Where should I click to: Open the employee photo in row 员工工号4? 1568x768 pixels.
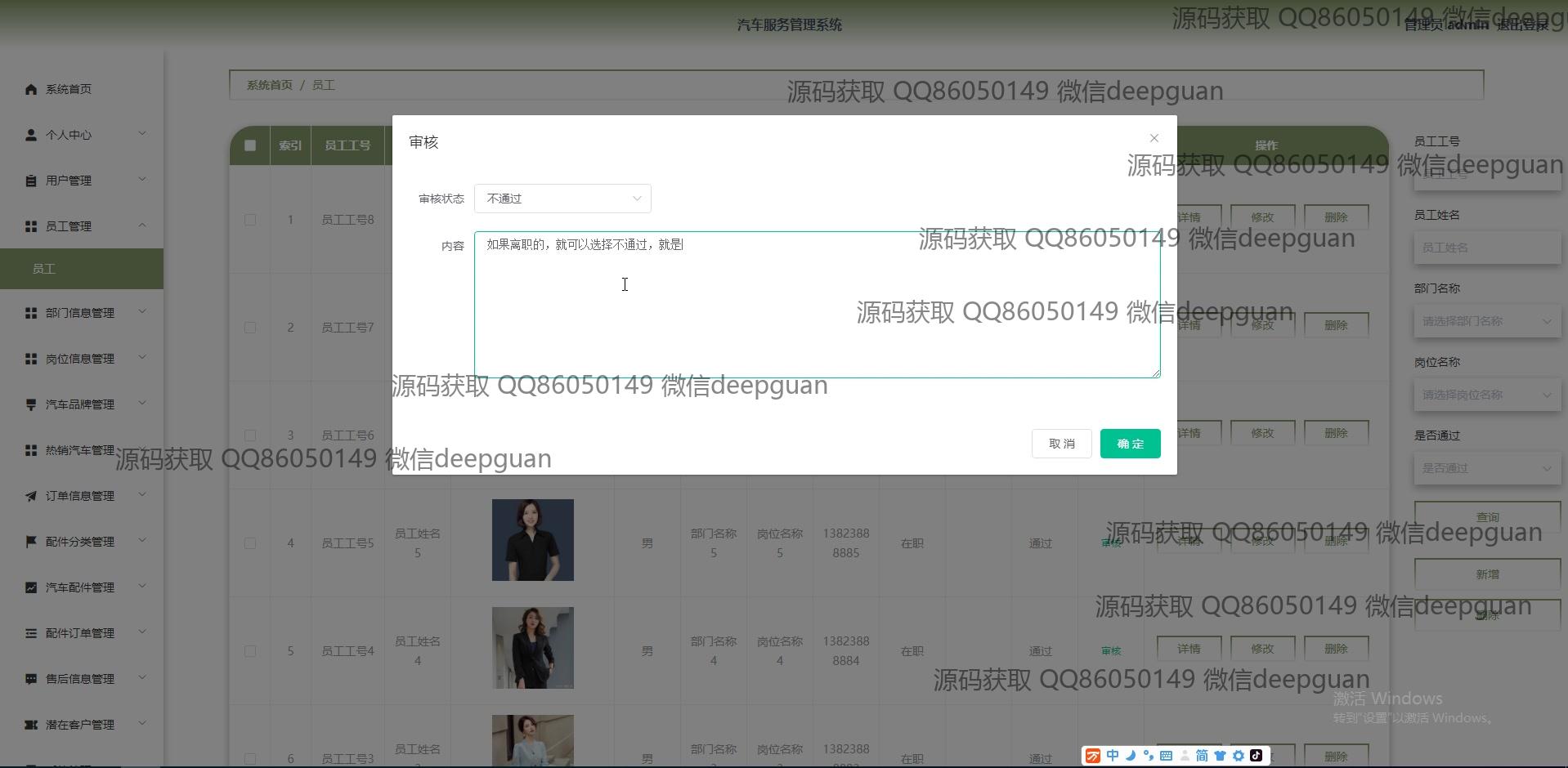[x=533, y=648]
